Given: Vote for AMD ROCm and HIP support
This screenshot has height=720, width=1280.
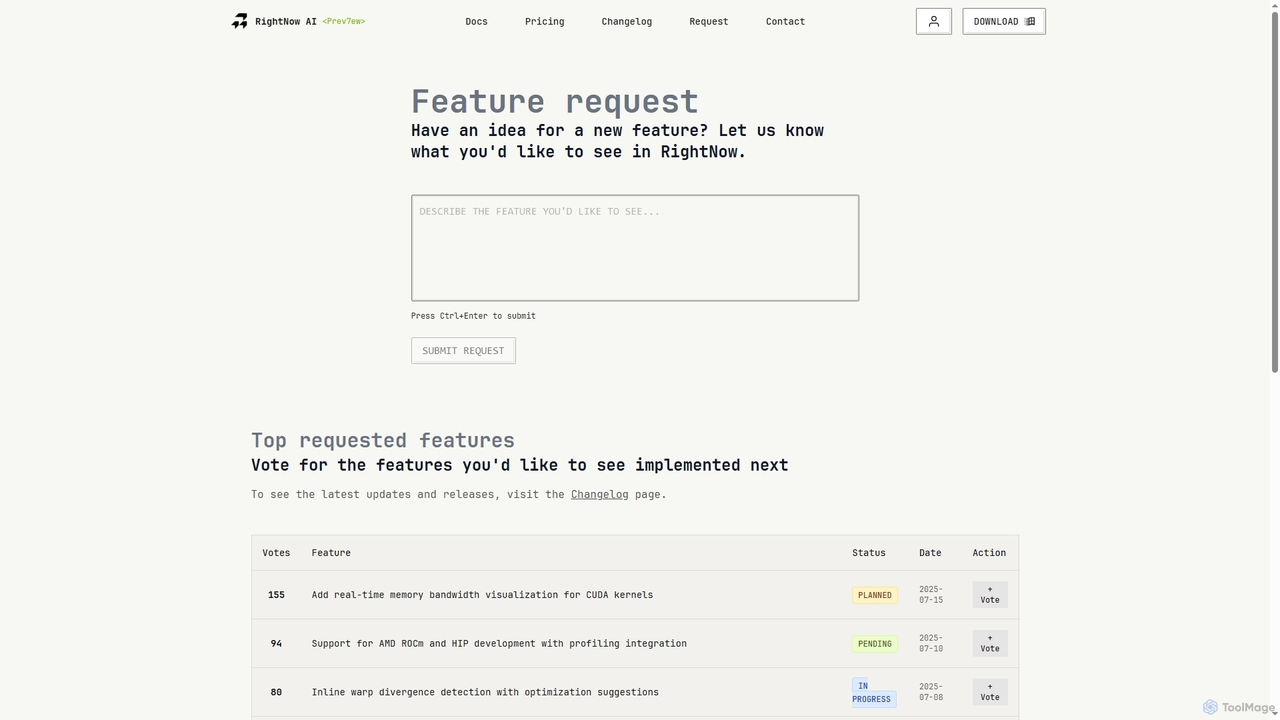Looking at the screenshot, I should click(989, 643).
